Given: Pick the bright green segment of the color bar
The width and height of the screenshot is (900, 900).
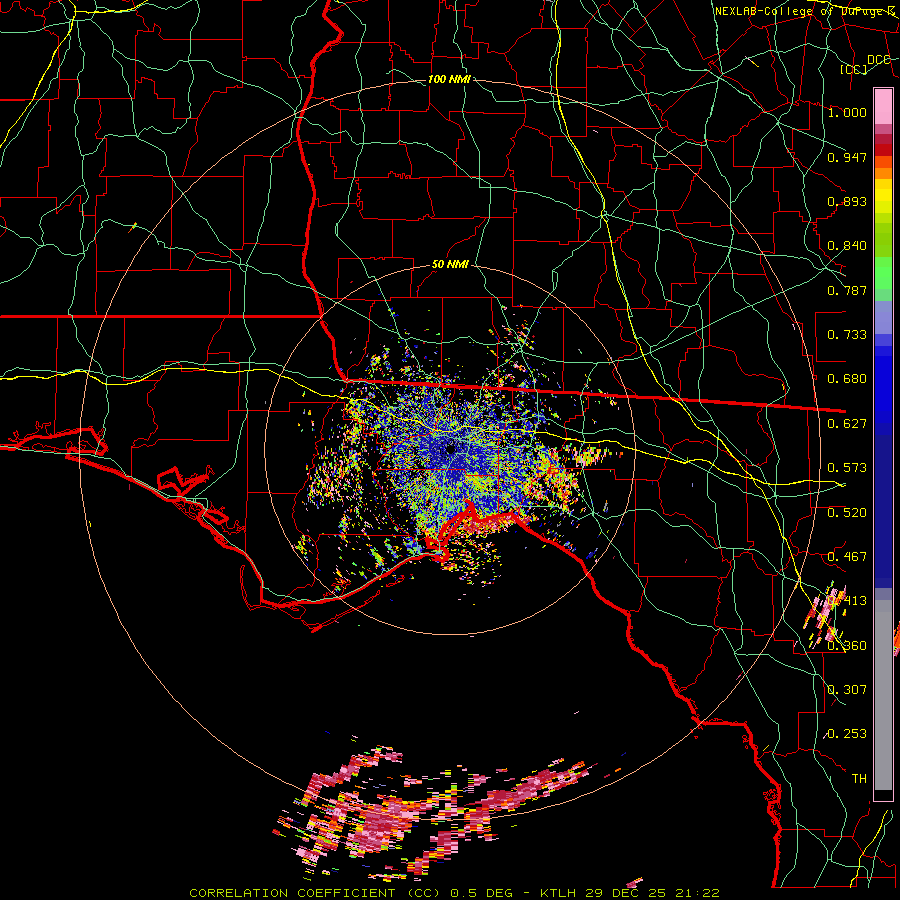Looking at the screenshot, I should click(883, 273).
